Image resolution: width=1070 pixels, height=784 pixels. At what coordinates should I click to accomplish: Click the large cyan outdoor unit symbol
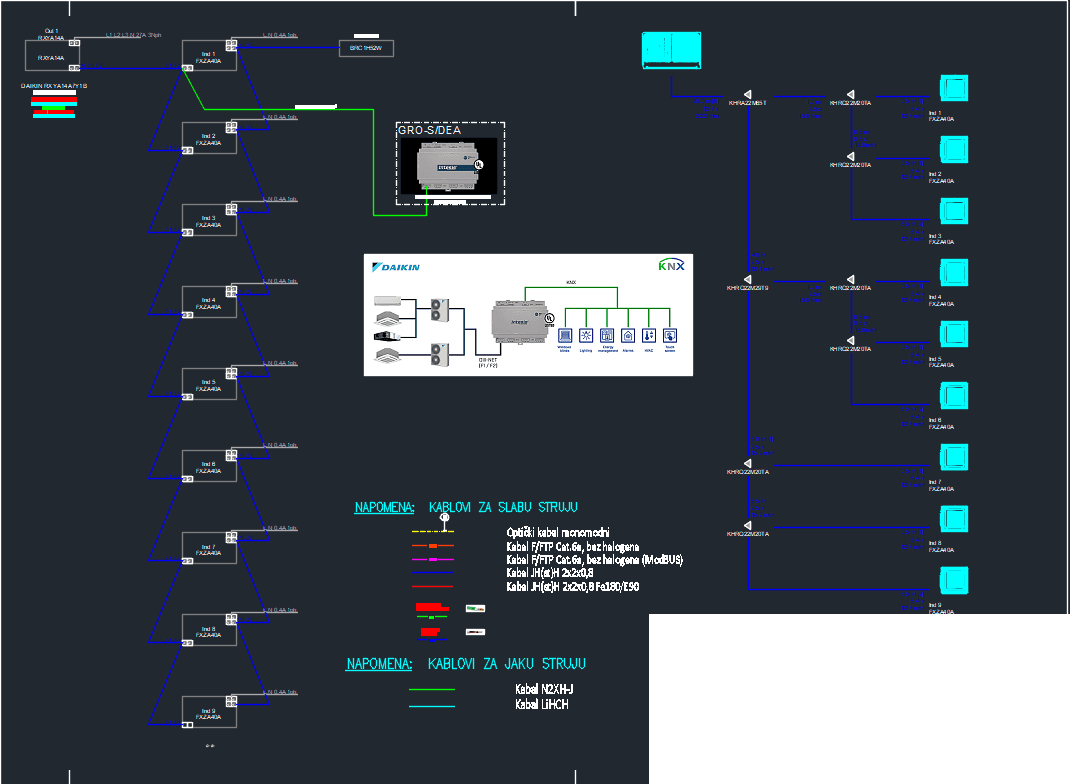point(672,50)
